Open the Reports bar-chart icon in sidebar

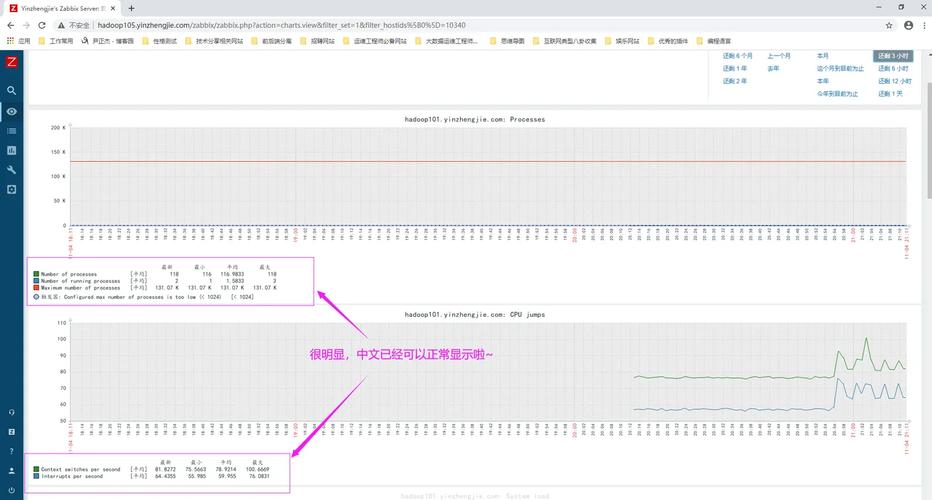click(11, 150)
